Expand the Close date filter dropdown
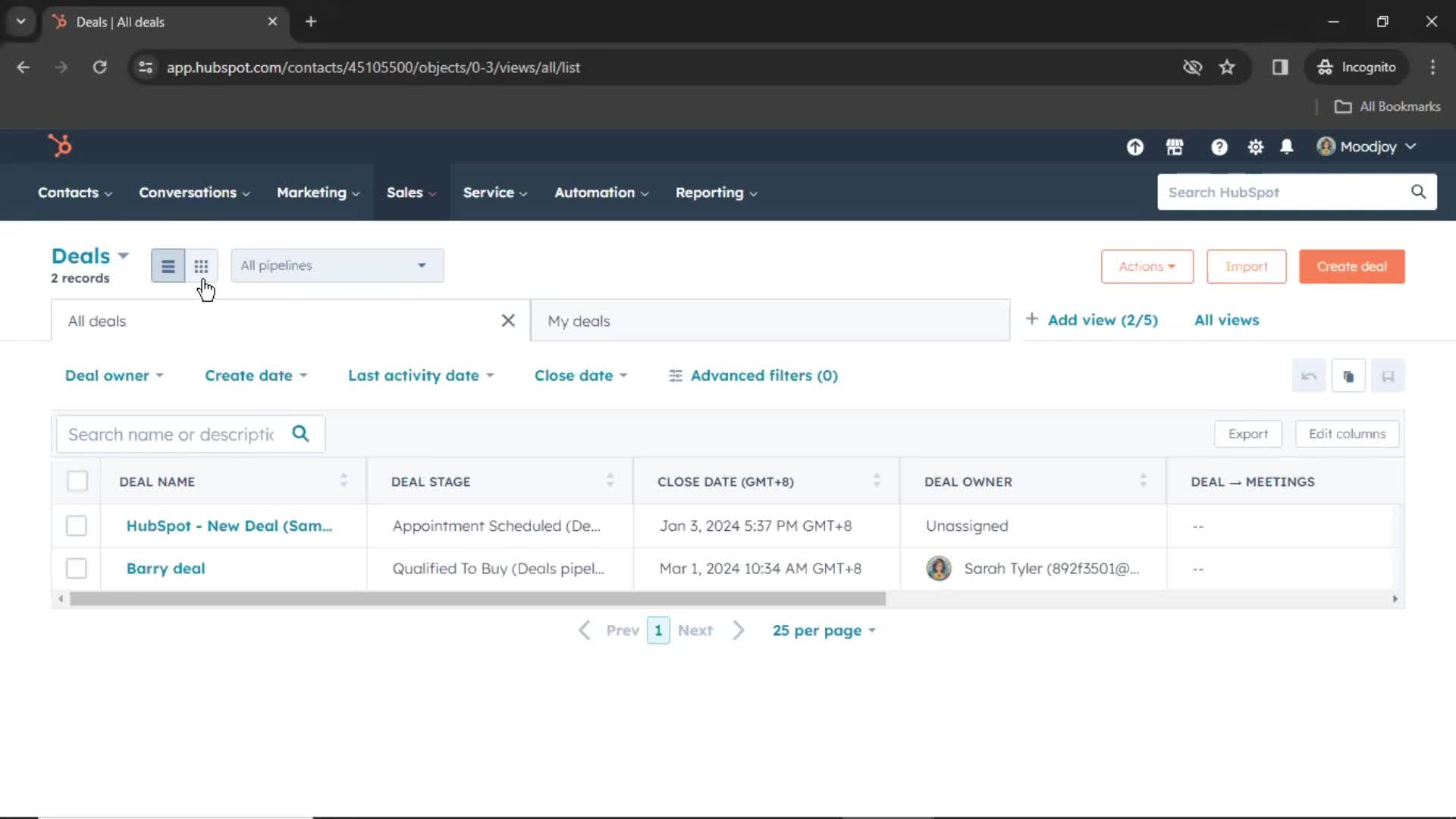 point(581,375)
